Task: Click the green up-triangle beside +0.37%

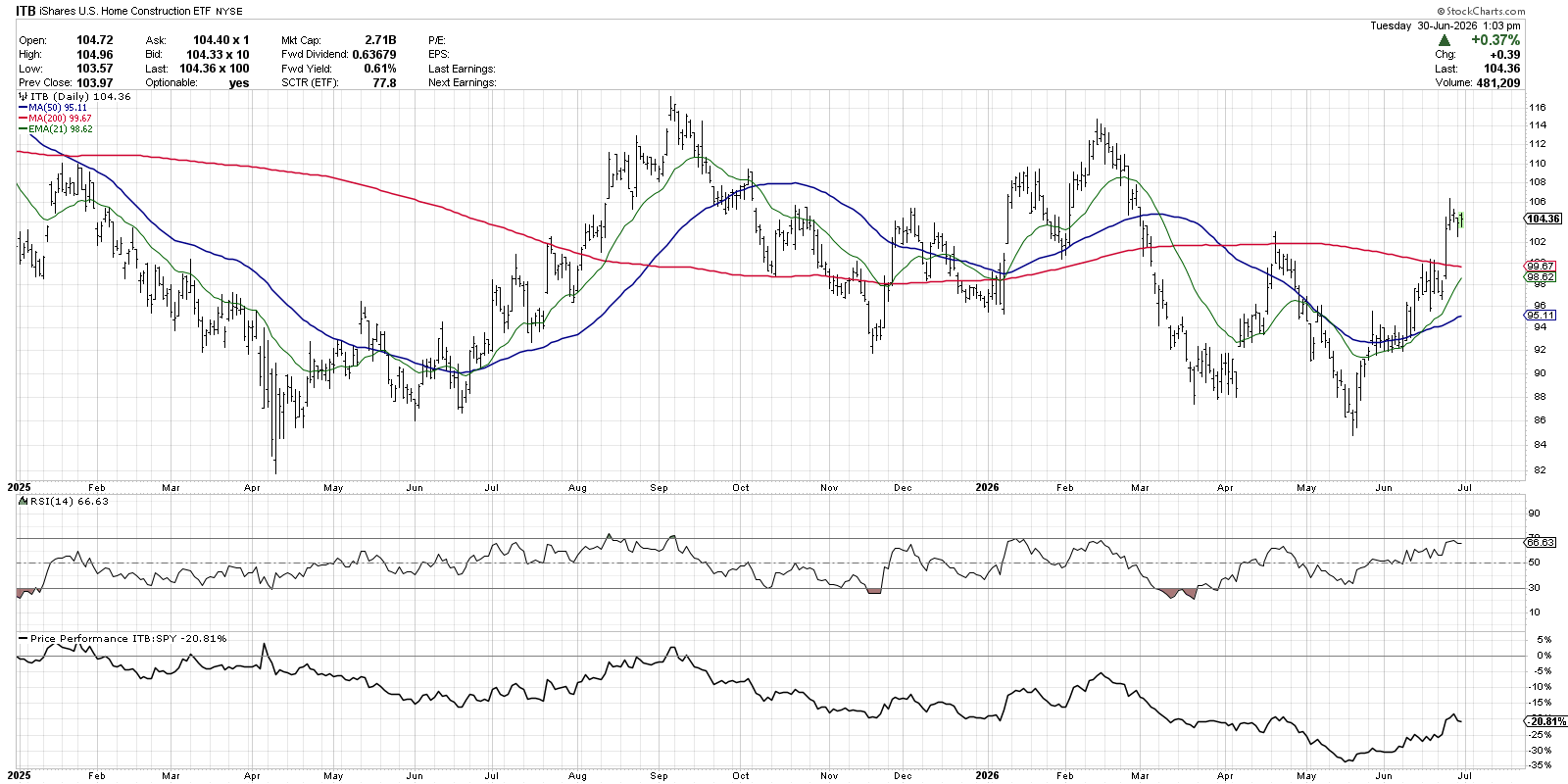Action: (1445, 40)
